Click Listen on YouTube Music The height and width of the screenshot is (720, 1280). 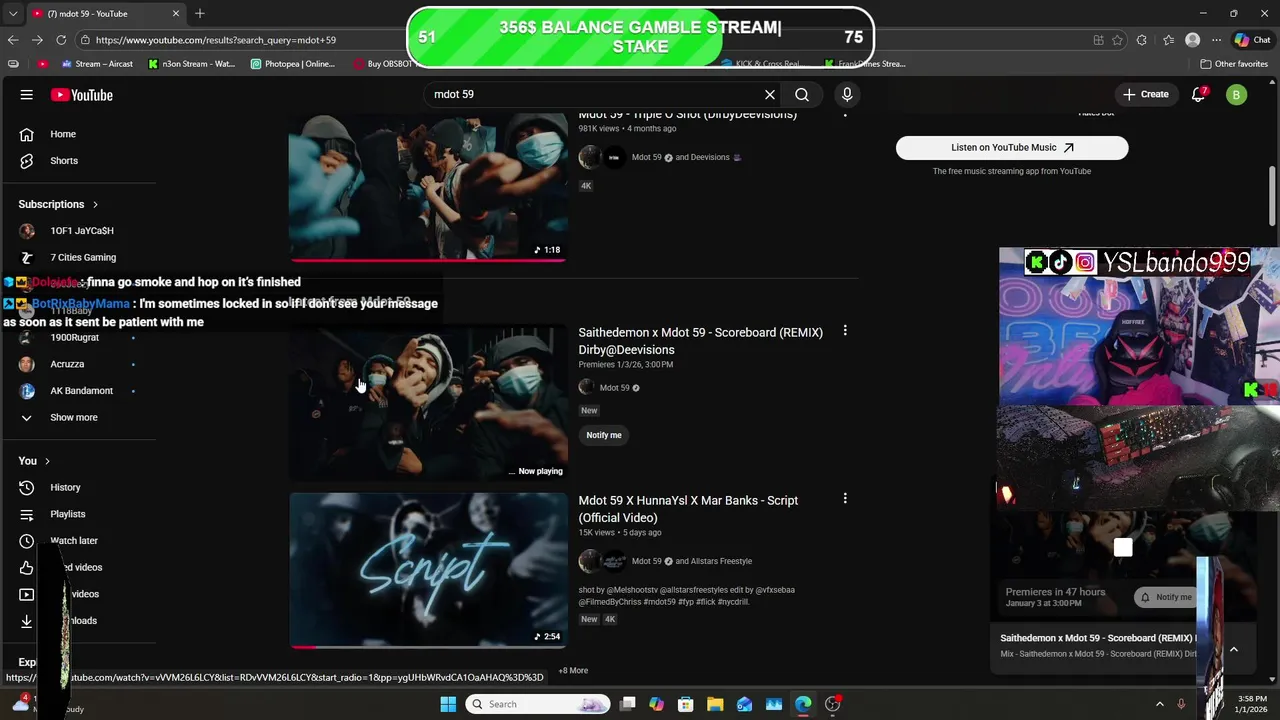pos(1012,148)
